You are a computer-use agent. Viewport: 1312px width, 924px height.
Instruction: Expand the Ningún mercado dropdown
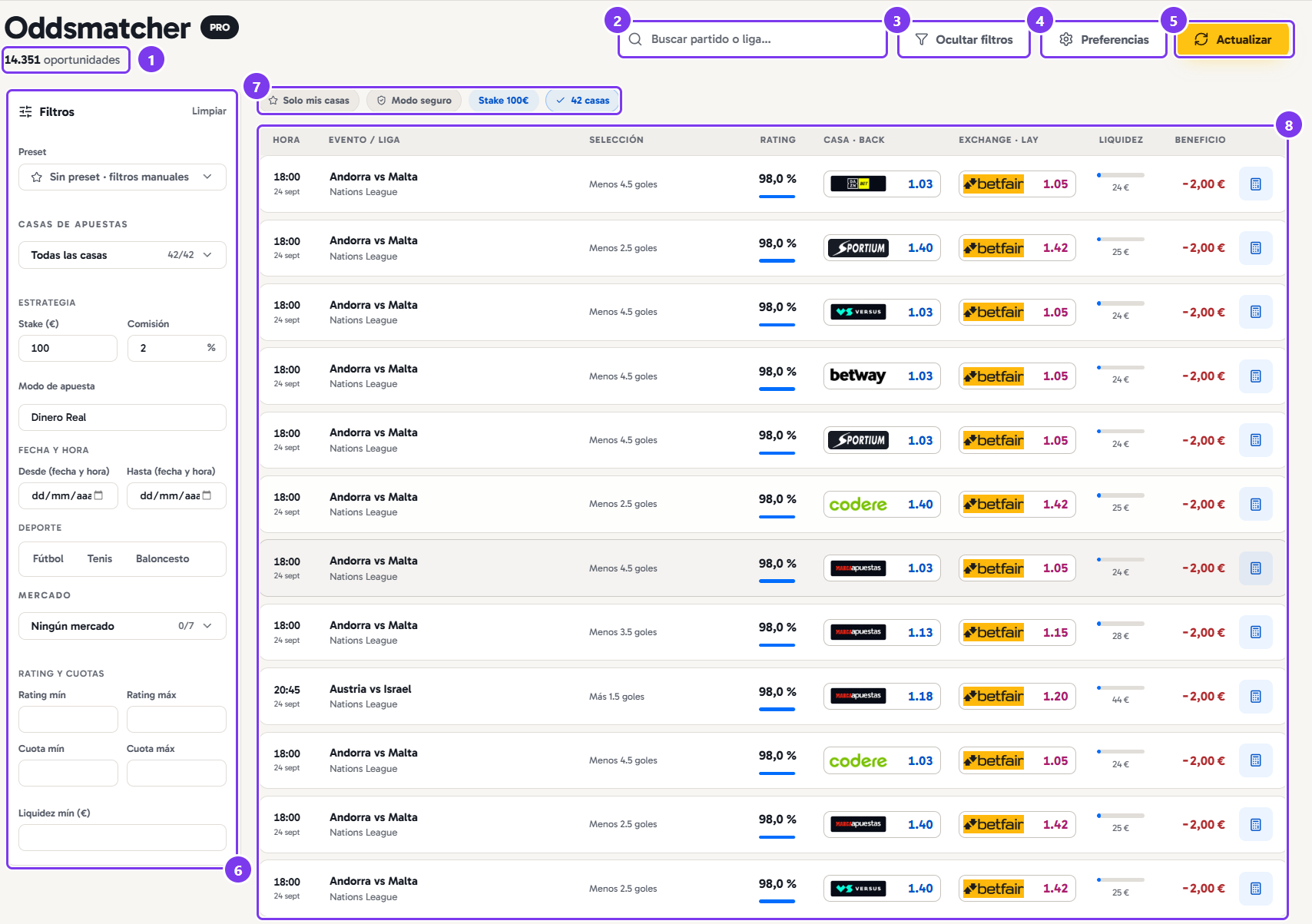(x=122, y=626)
